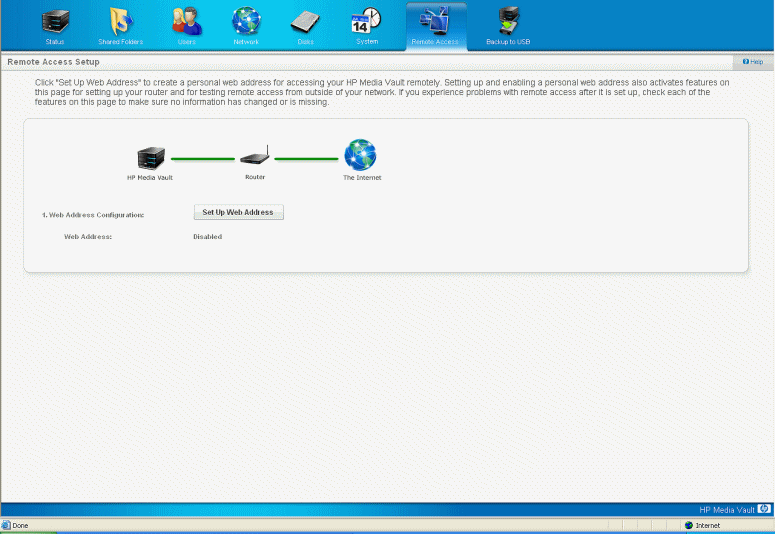The image size is (775, 534).
Task: Go to the Users section
Action: coord(186,22)
